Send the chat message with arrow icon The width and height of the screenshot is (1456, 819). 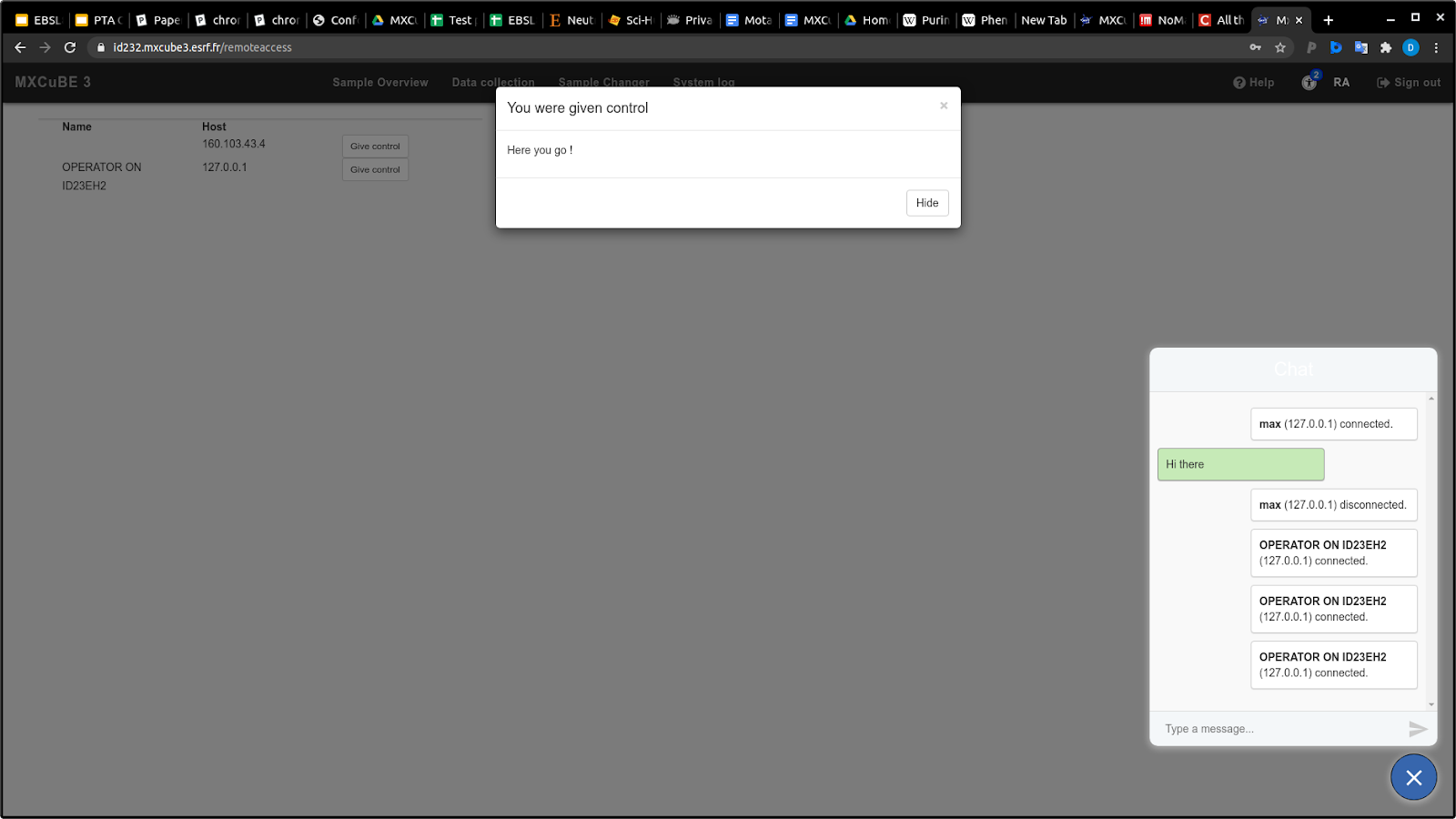click(x=1418, y=729)
